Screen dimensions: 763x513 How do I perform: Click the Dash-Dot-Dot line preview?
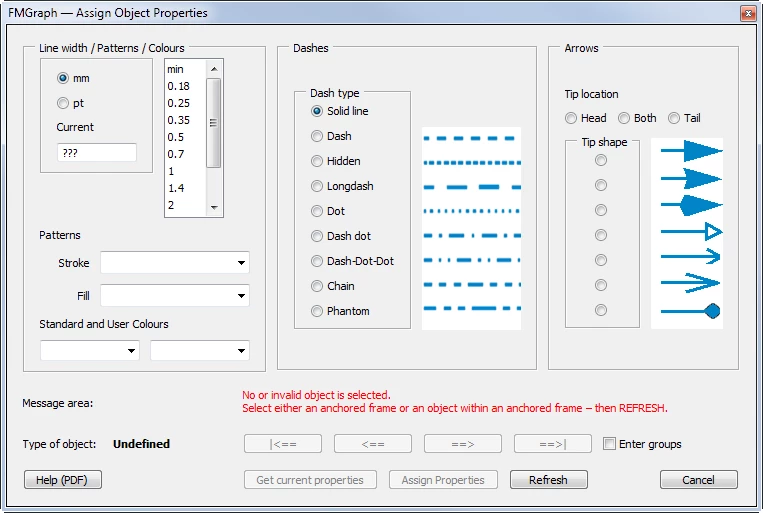(472, 260)
